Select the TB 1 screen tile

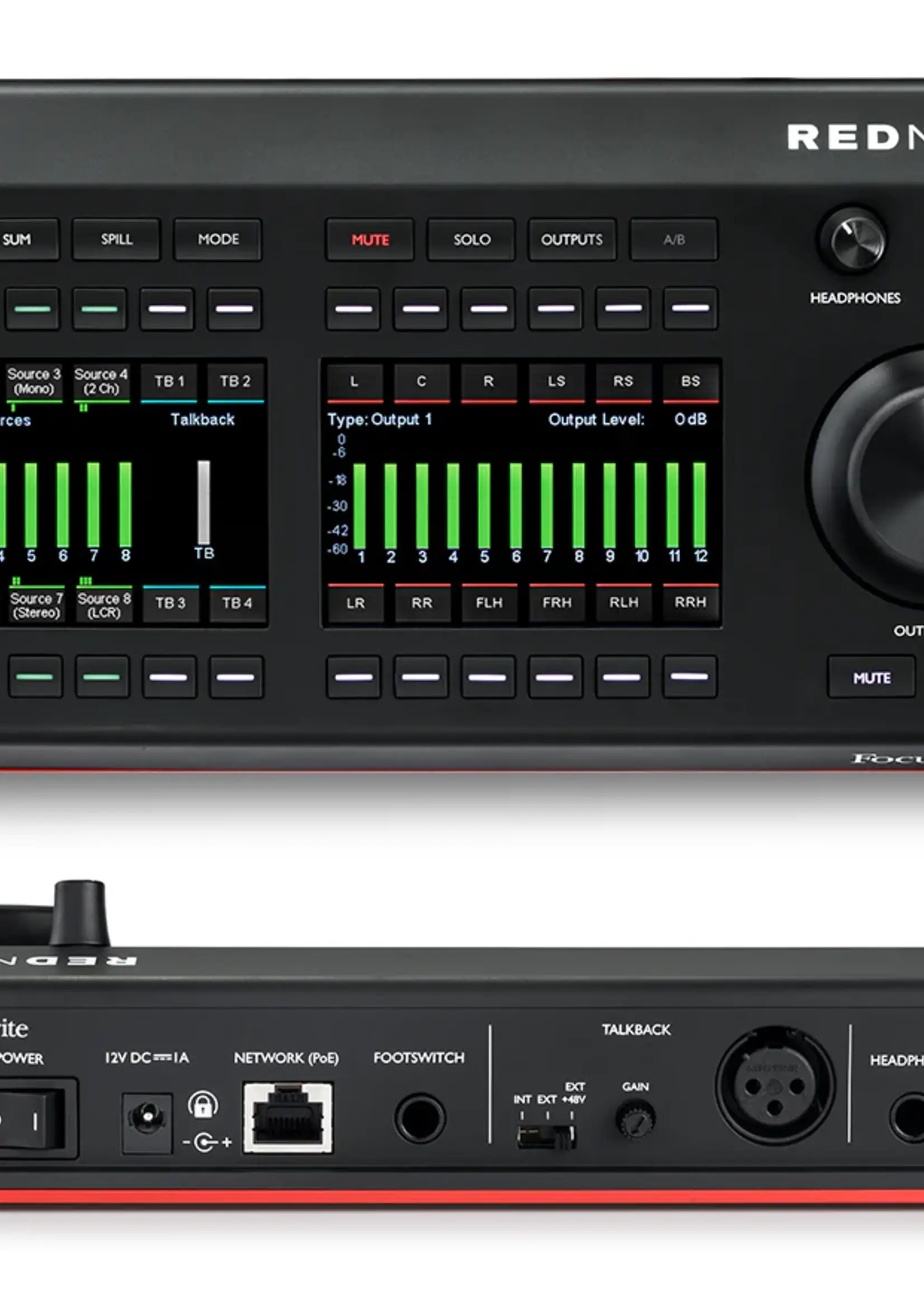(x=169, y=382)
